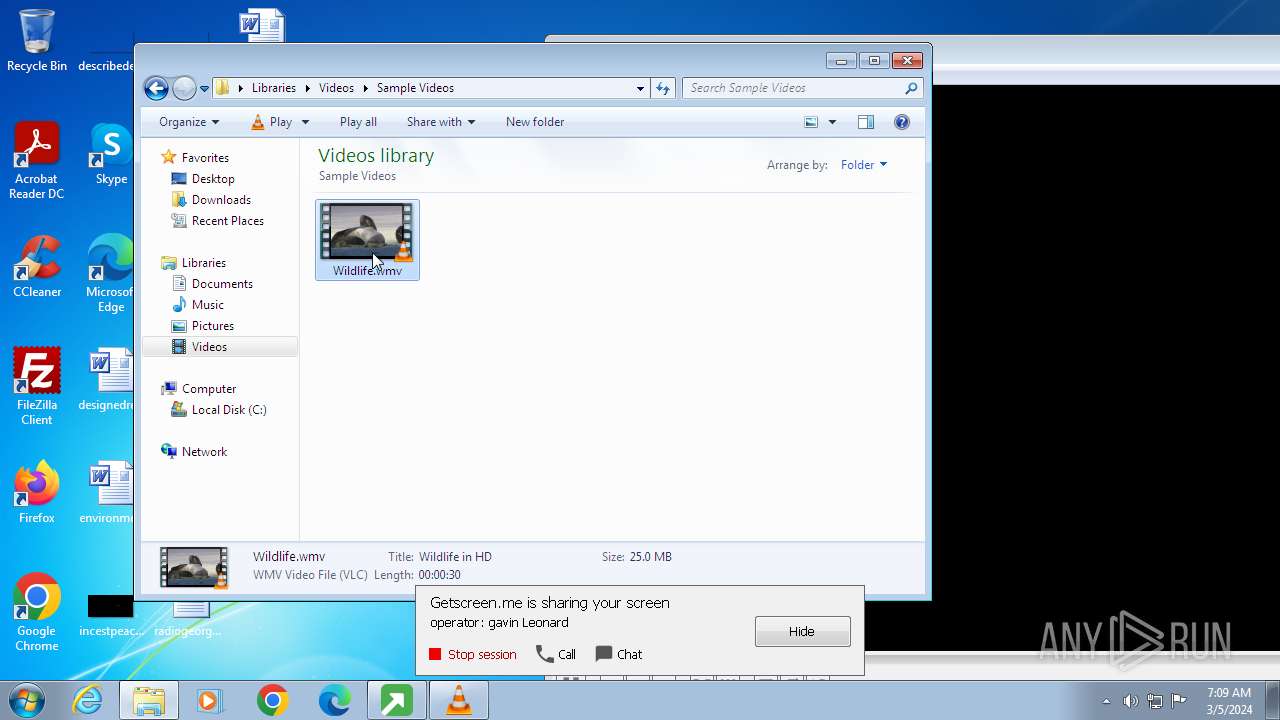Click the Wildlife.wmv details pane thumbnail

194,567
